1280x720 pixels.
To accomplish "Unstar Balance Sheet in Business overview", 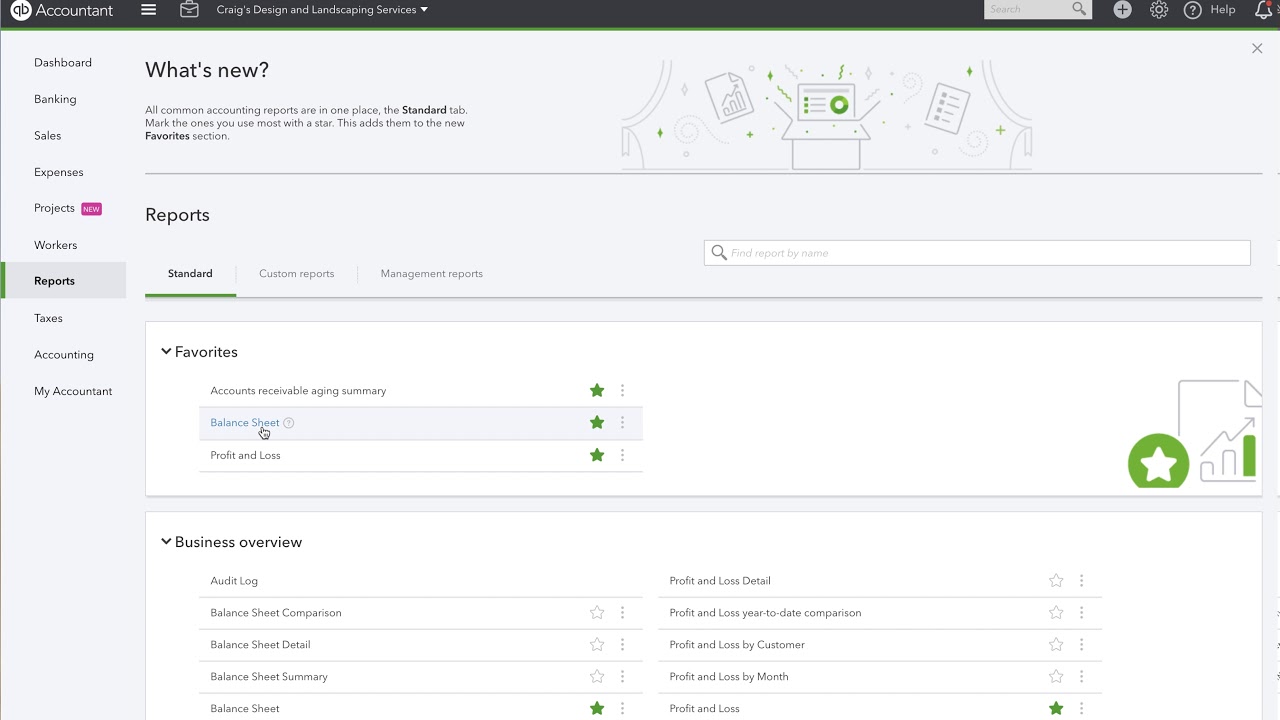I will [597, 709].
